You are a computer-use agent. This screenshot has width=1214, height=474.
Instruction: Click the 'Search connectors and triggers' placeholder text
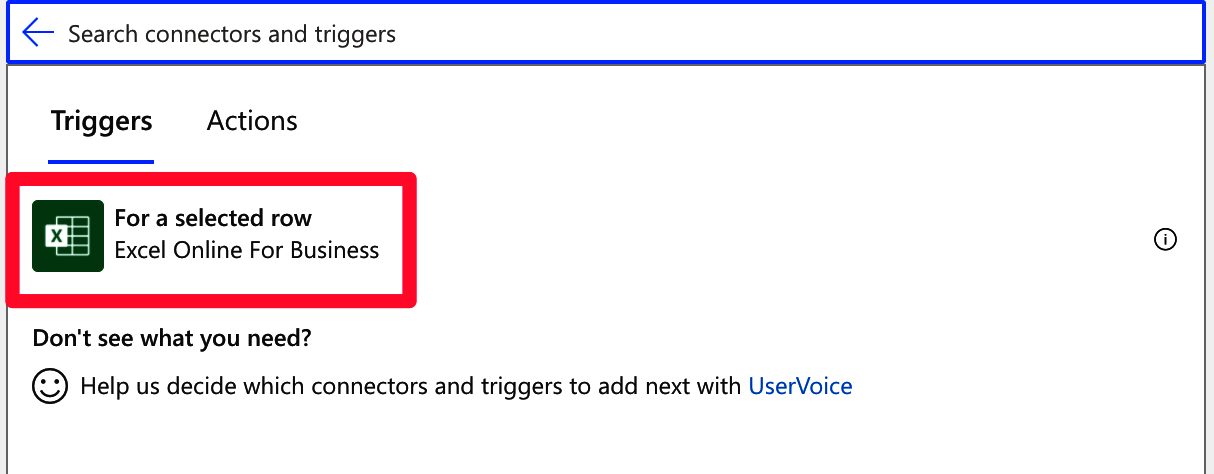click(232, 34)
